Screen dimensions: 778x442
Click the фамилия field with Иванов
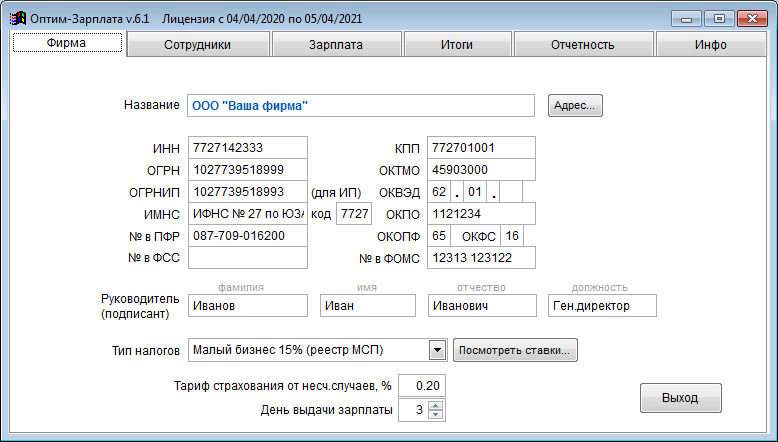248,306
